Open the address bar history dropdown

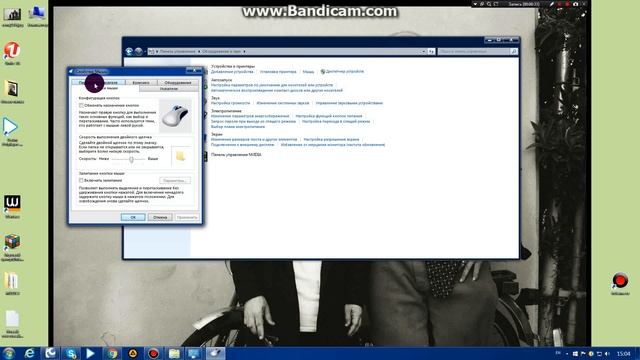click(x=423, y=51)
